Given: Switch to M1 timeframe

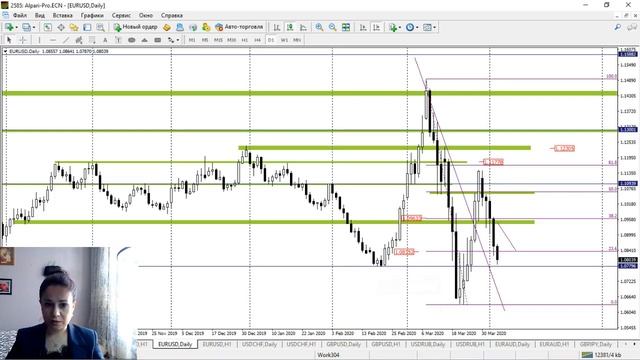Looking at the screenshot, I should (x=192, y=40).
